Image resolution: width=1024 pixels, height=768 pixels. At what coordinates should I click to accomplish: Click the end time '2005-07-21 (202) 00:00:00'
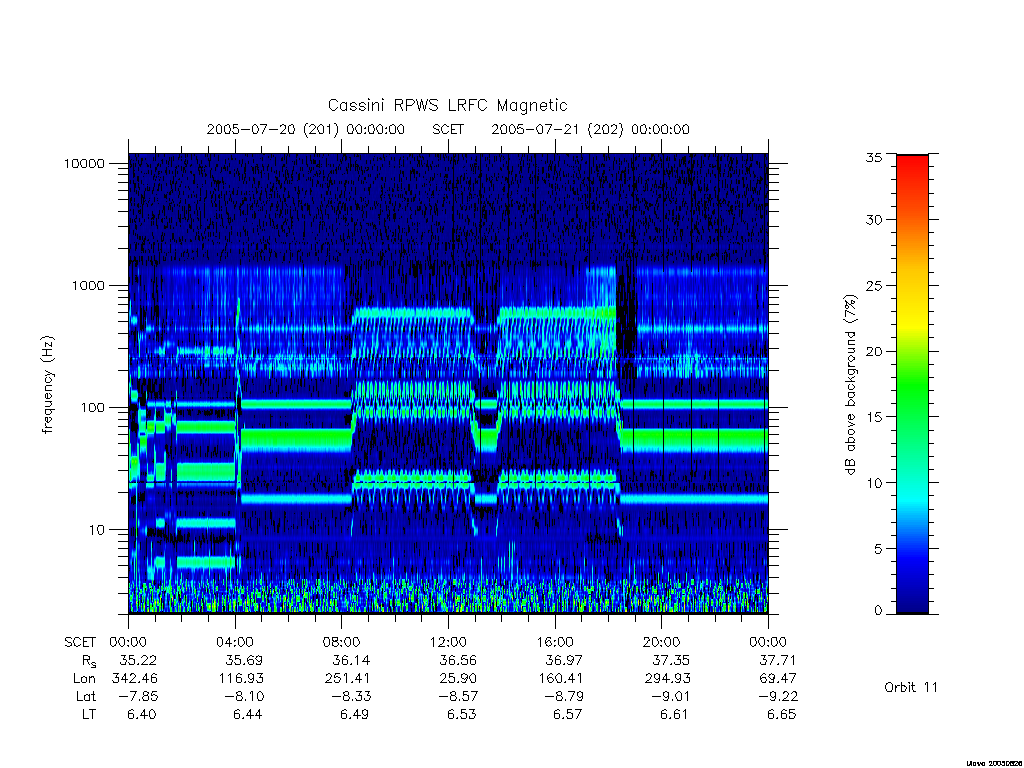click(590, 129)
